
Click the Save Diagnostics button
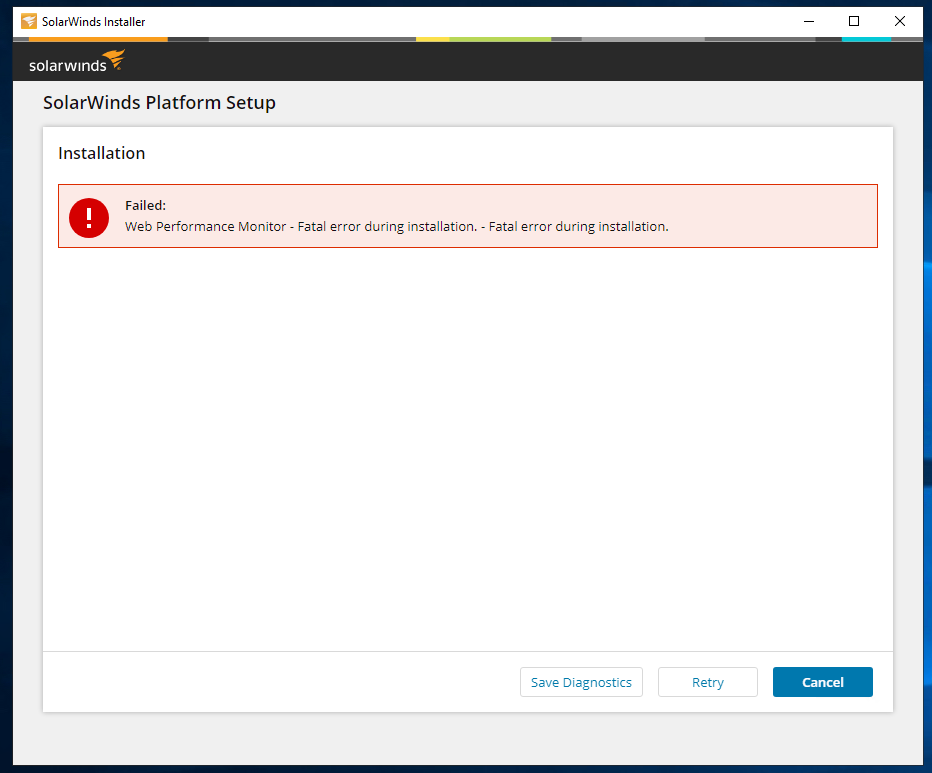pyautogui.click(x=581, y=682)
